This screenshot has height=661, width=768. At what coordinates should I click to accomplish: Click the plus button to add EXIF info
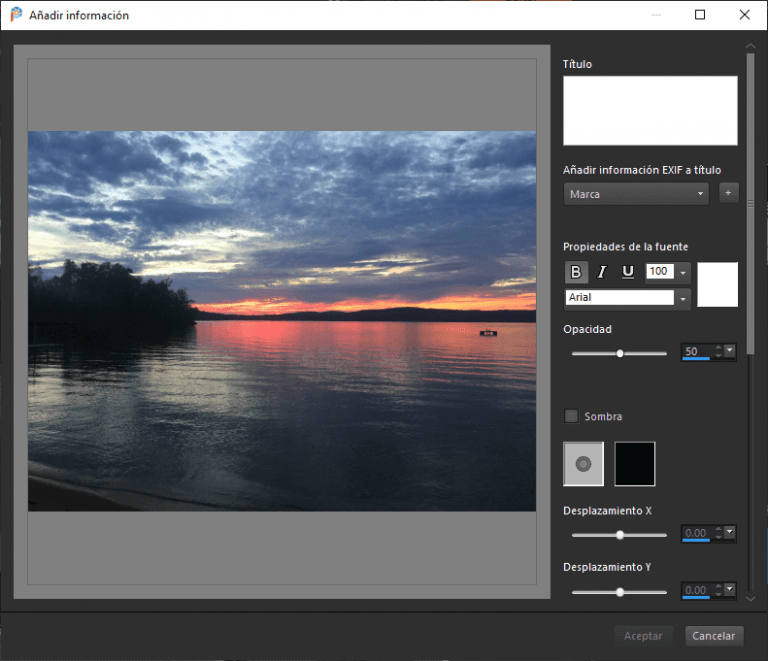728,193
